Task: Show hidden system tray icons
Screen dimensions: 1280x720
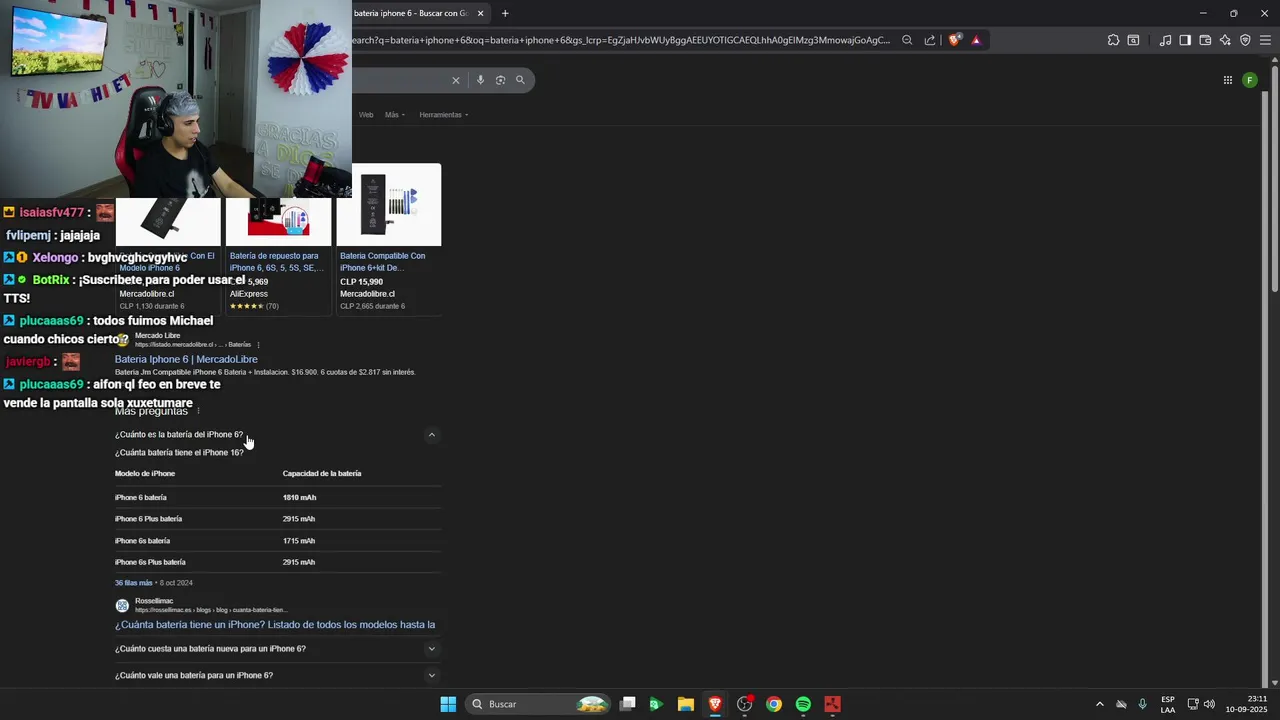Action: click(x=1099, y=704)
